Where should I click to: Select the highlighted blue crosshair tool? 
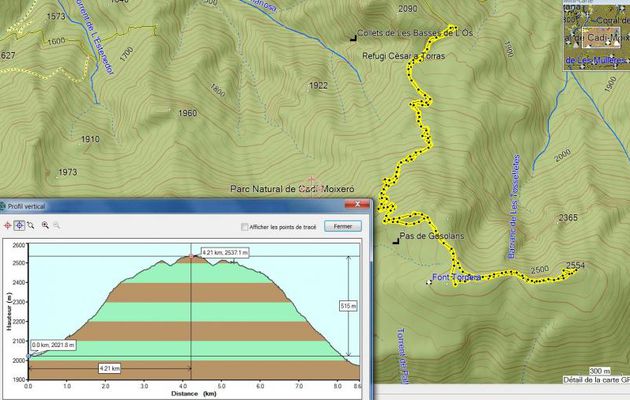19,225
